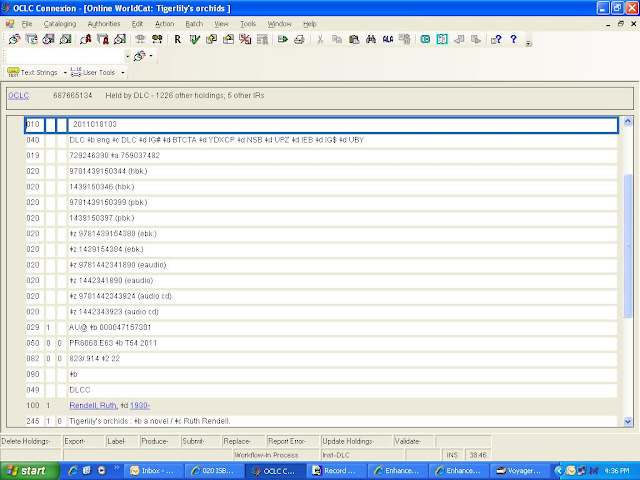
Task: Click the Reformat record R icon
Action: pyautogui.click(x=178, y=39)
